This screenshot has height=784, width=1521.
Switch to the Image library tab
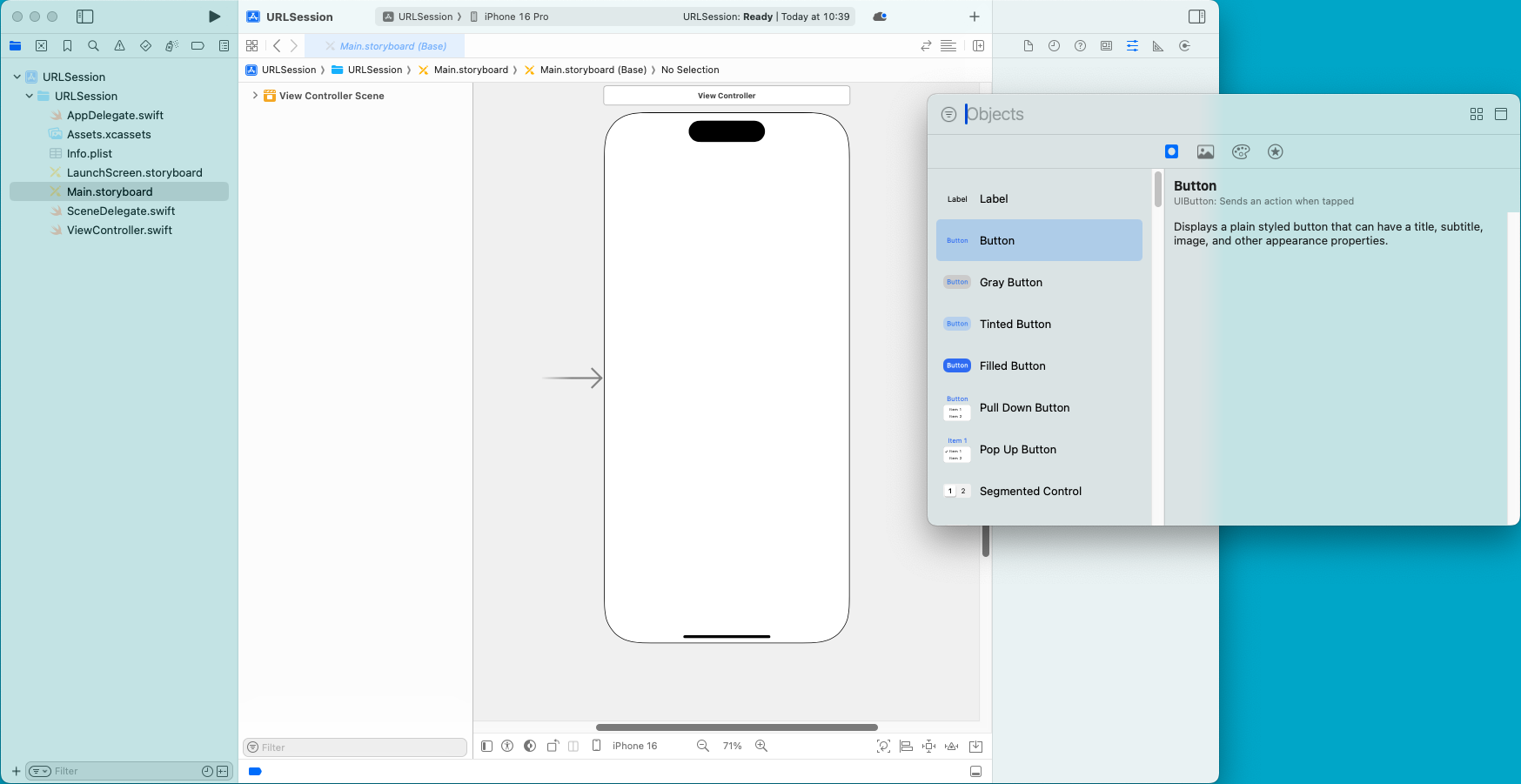tap(1205, 151)
